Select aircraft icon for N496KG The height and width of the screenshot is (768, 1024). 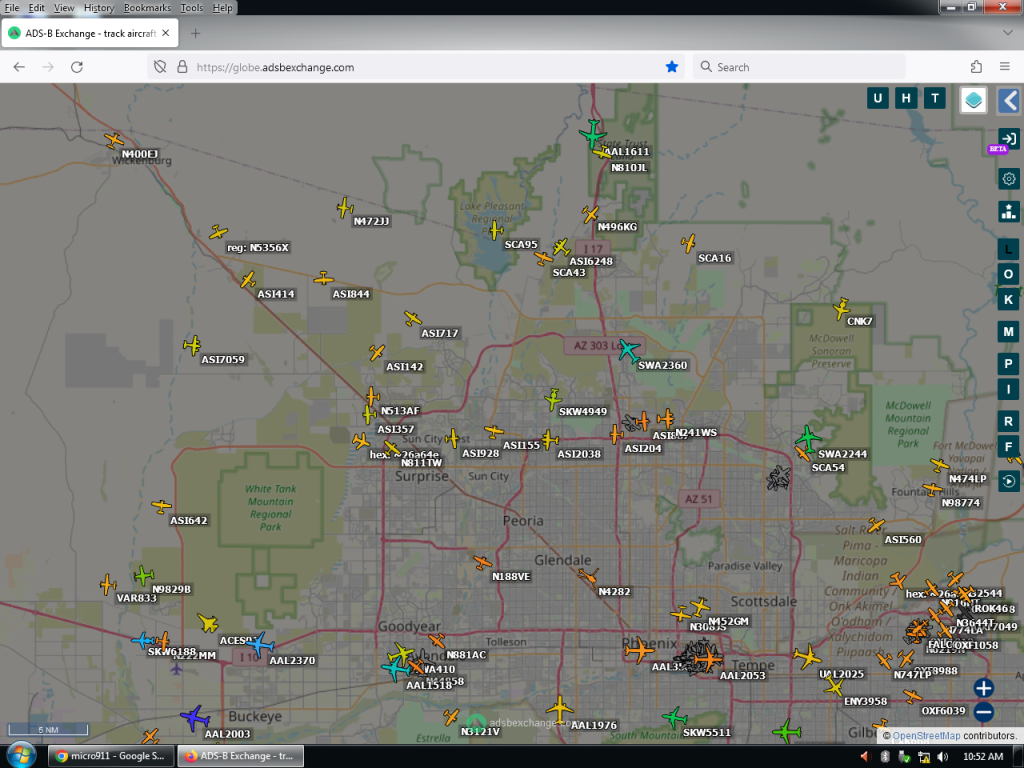[590, 214]
